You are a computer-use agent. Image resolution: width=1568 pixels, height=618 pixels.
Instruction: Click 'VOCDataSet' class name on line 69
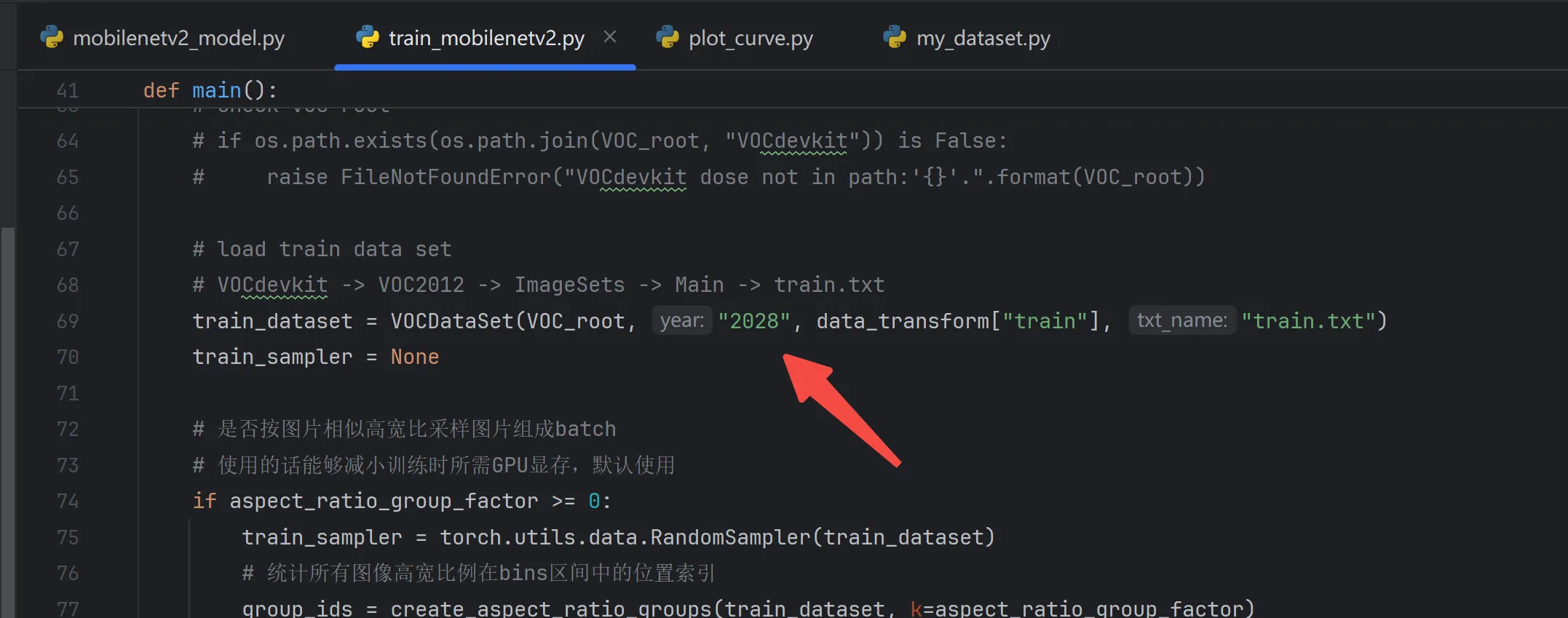[452, 321]
